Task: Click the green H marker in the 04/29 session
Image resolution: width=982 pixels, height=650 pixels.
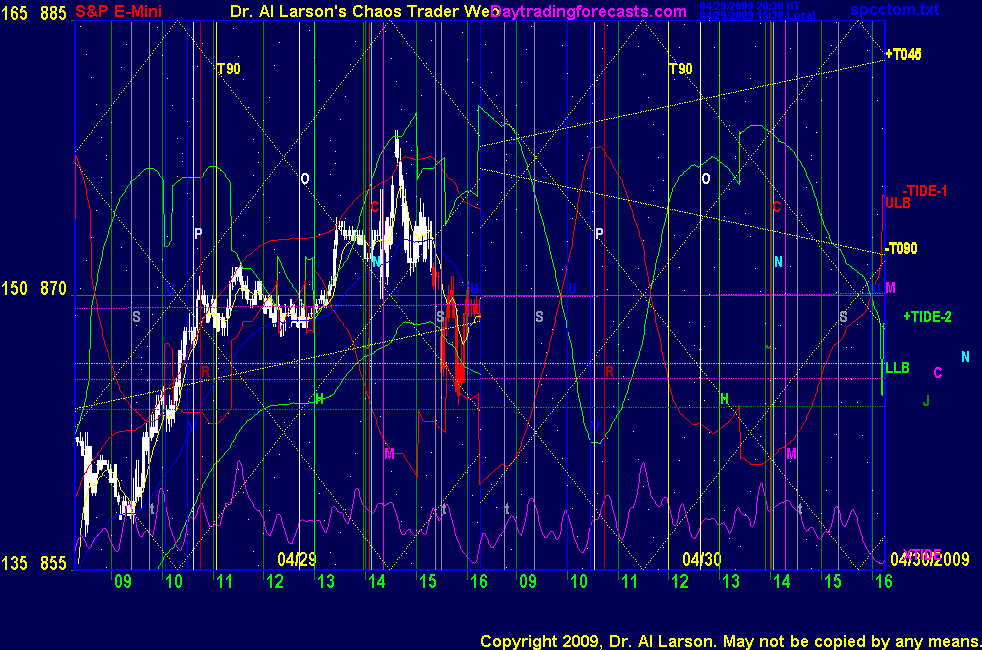Action: click(x=319, y=399)
